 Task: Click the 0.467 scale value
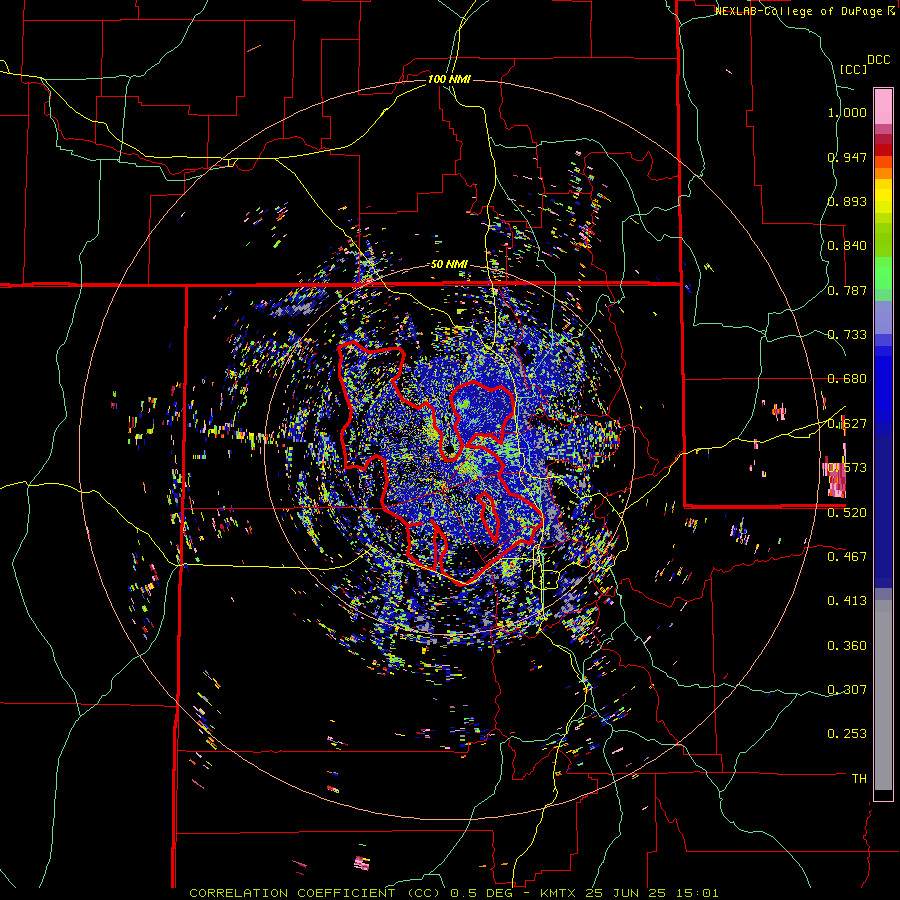(x=847, y=556)
